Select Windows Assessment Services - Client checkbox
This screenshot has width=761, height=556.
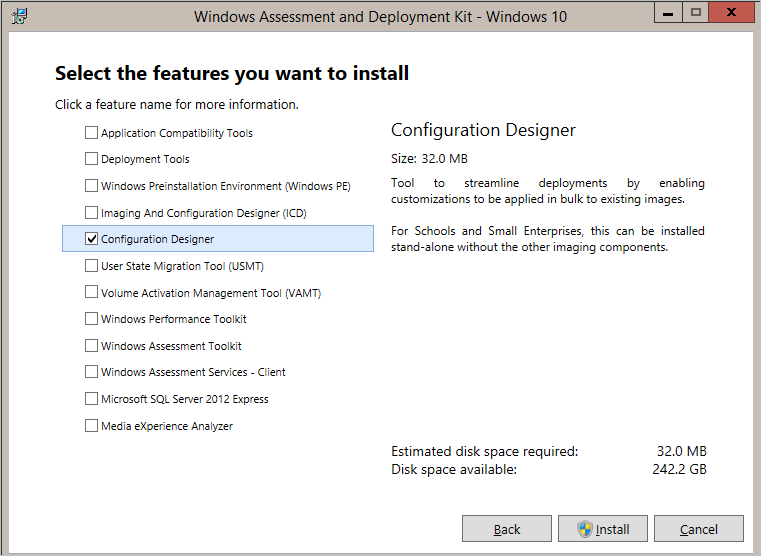coord(91,372)
